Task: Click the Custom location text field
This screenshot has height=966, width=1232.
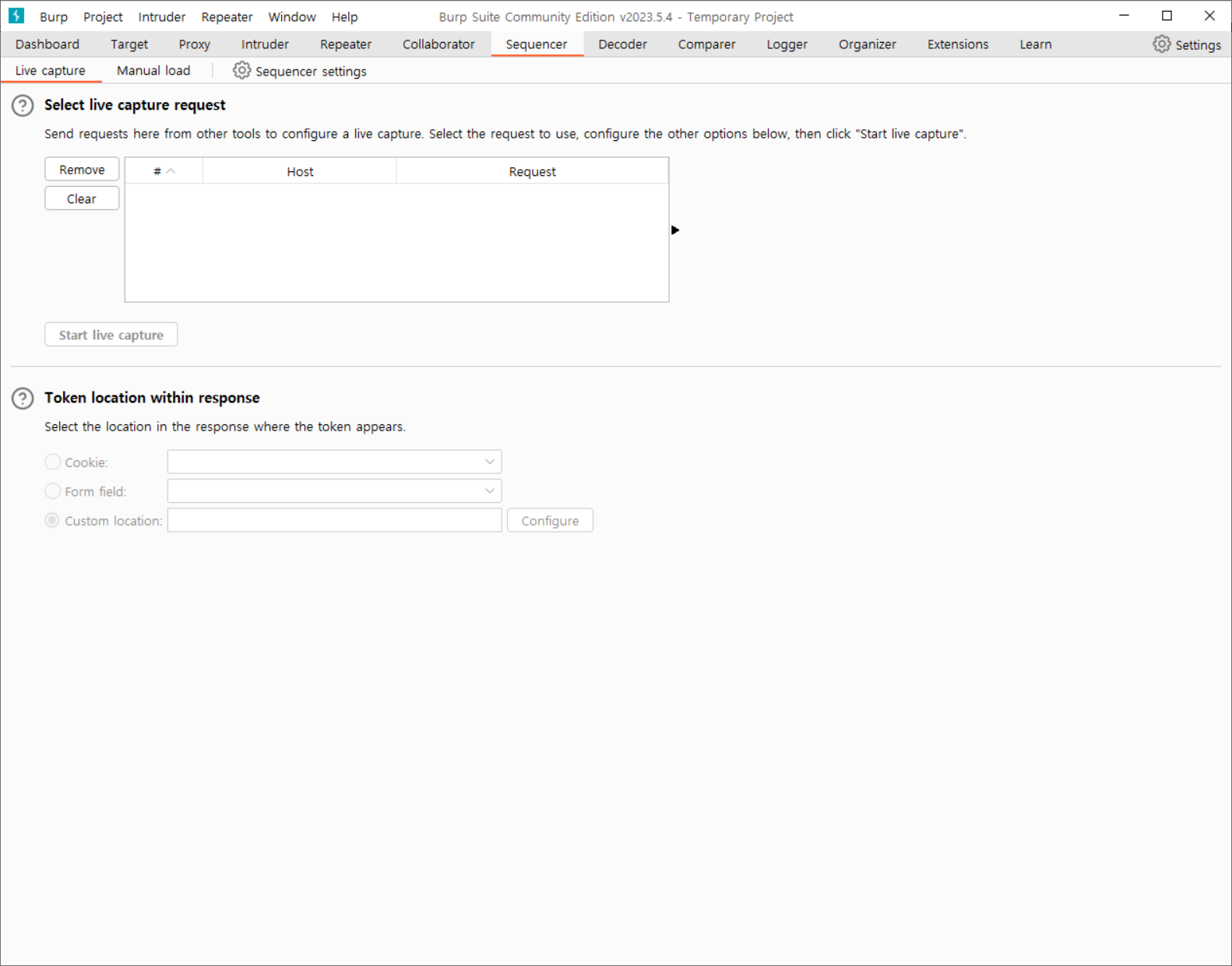Action: [x=334, y=521]
